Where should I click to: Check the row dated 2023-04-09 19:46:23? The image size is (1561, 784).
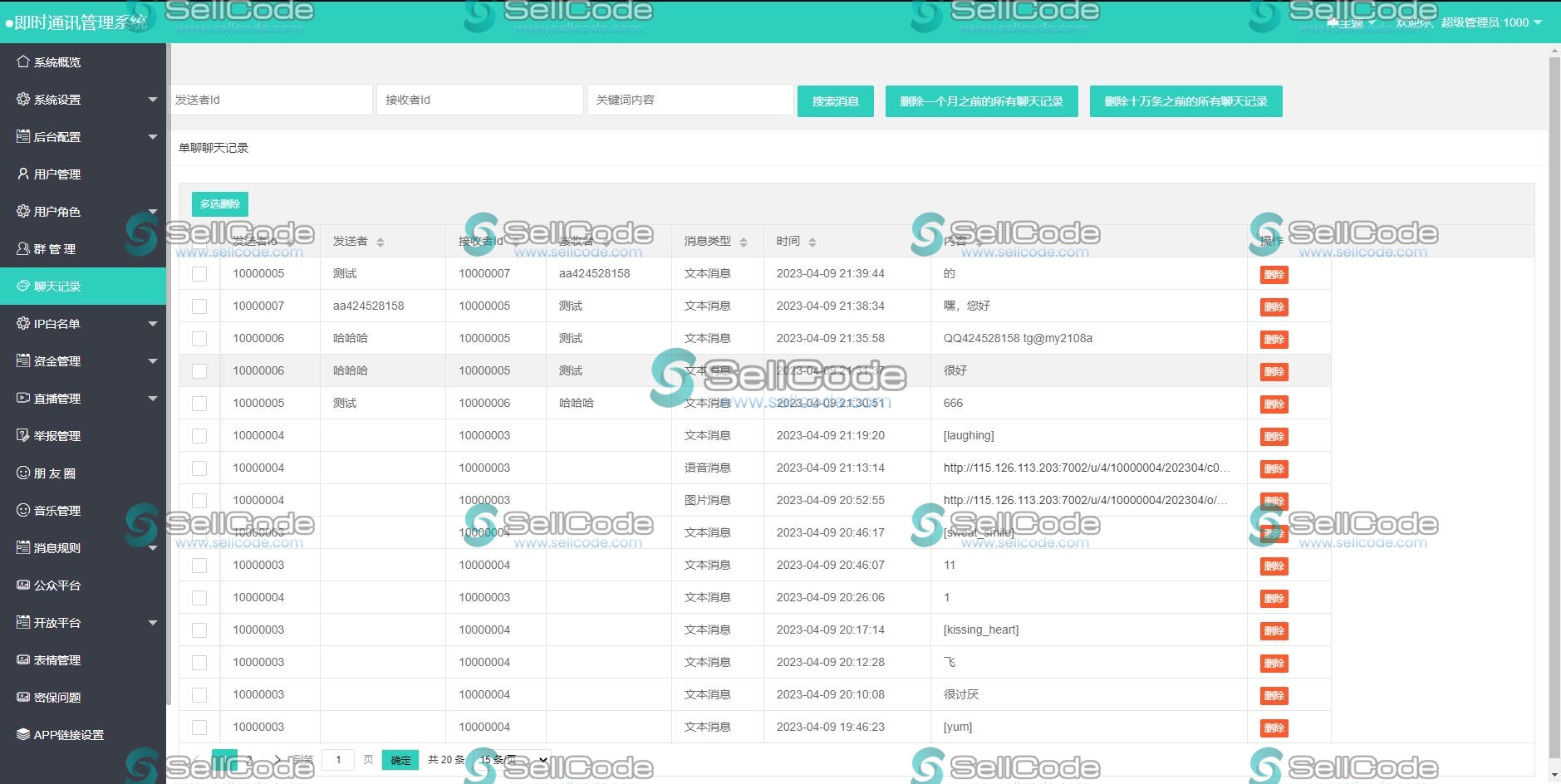pyautogui.click(x=199, y=728)
